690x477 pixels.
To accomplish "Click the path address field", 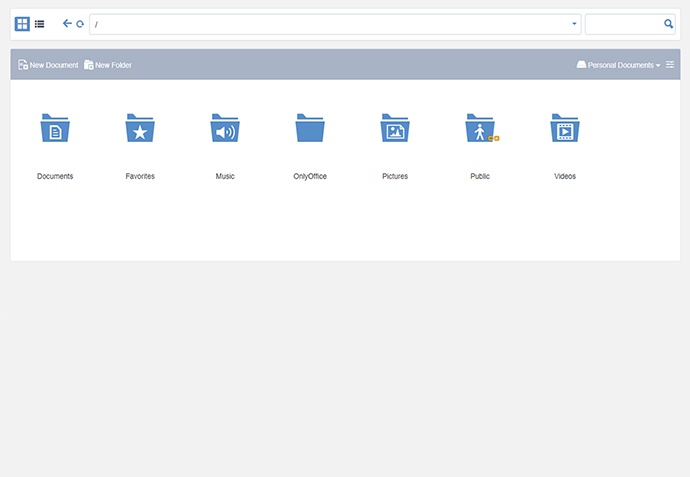I will [328, 24].
